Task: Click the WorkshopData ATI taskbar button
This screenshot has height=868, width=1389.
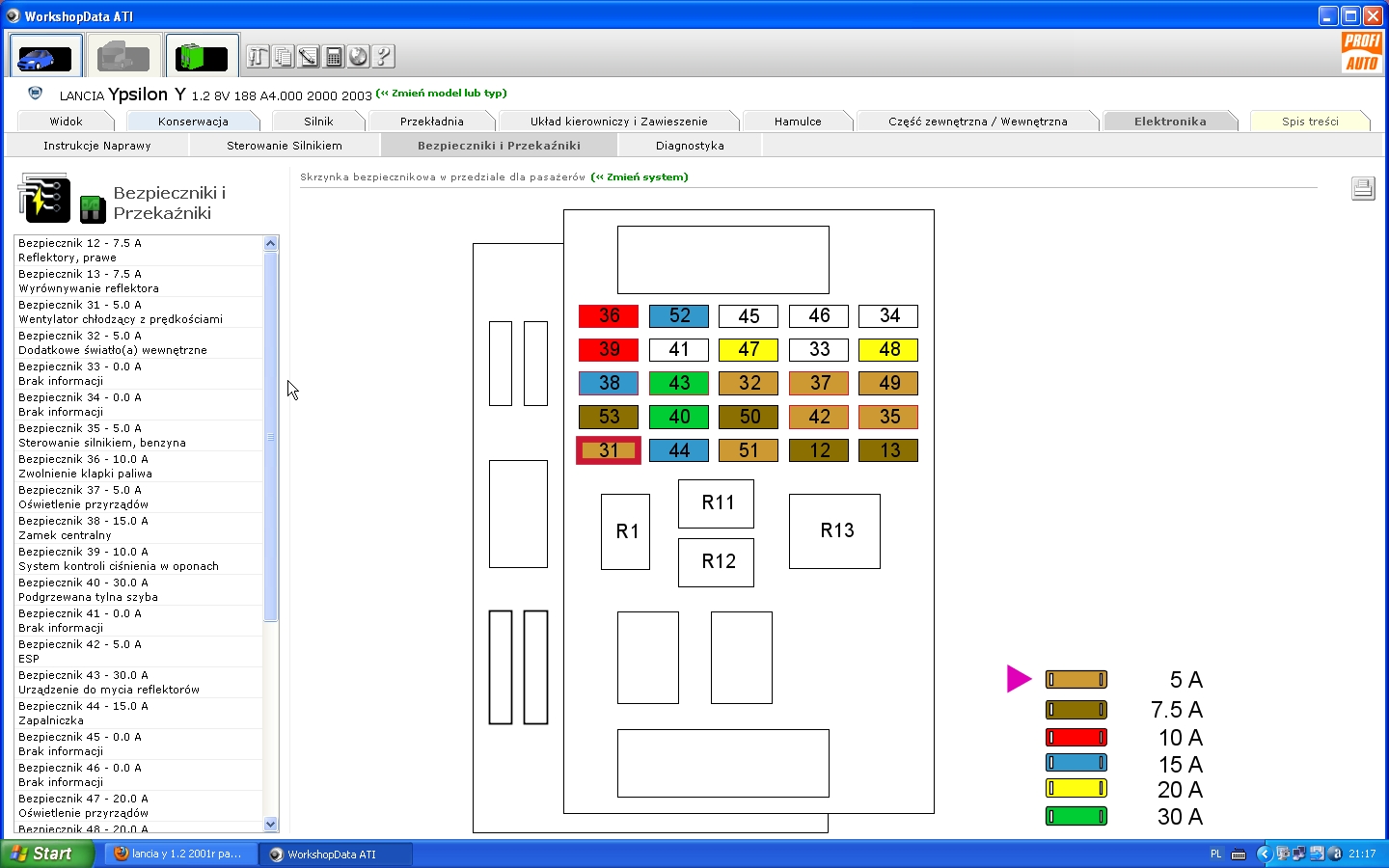Action: pyautogui.click(x=336, y=854)
